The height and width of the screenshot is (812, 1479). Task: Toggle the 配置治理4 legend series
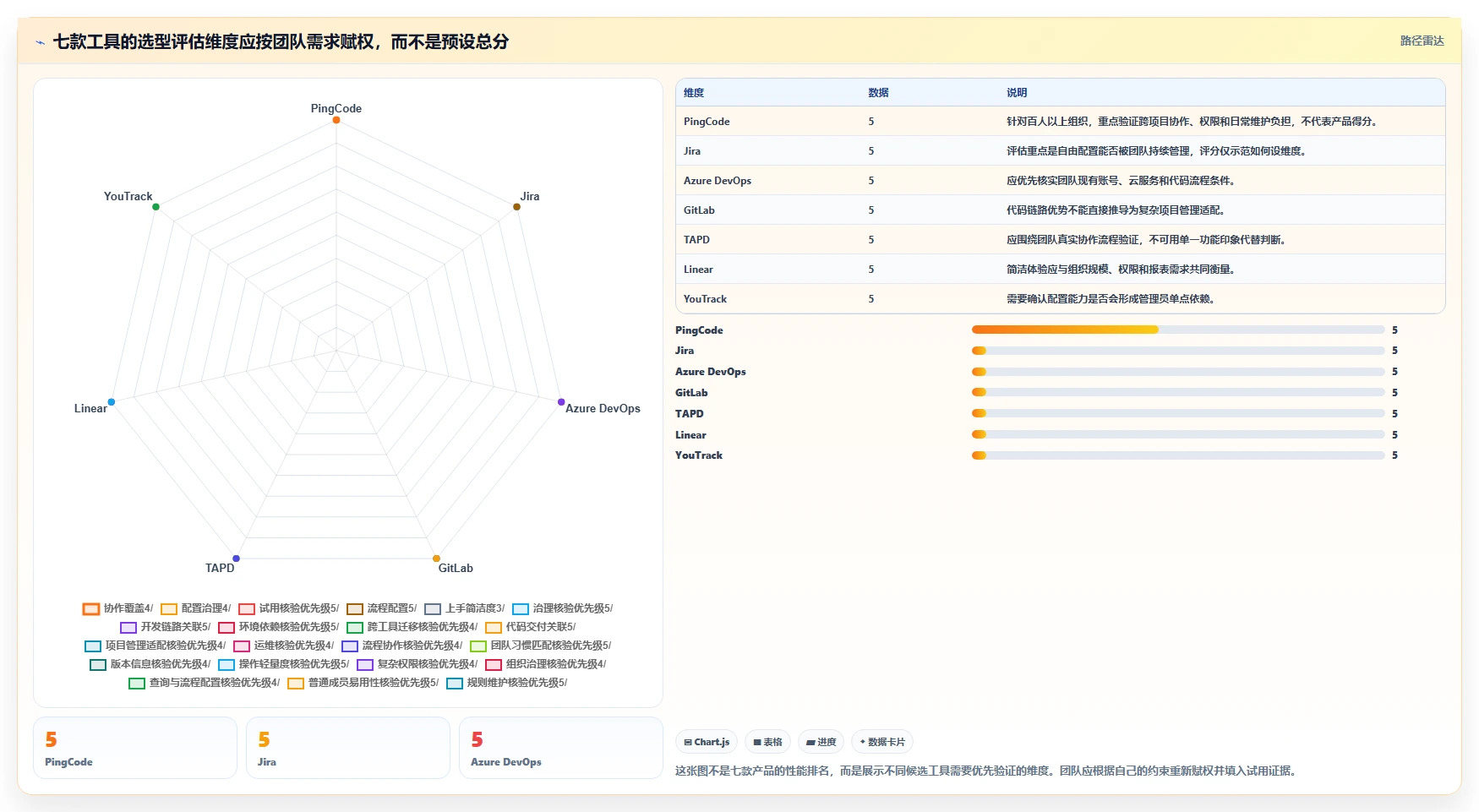(195, 608)
